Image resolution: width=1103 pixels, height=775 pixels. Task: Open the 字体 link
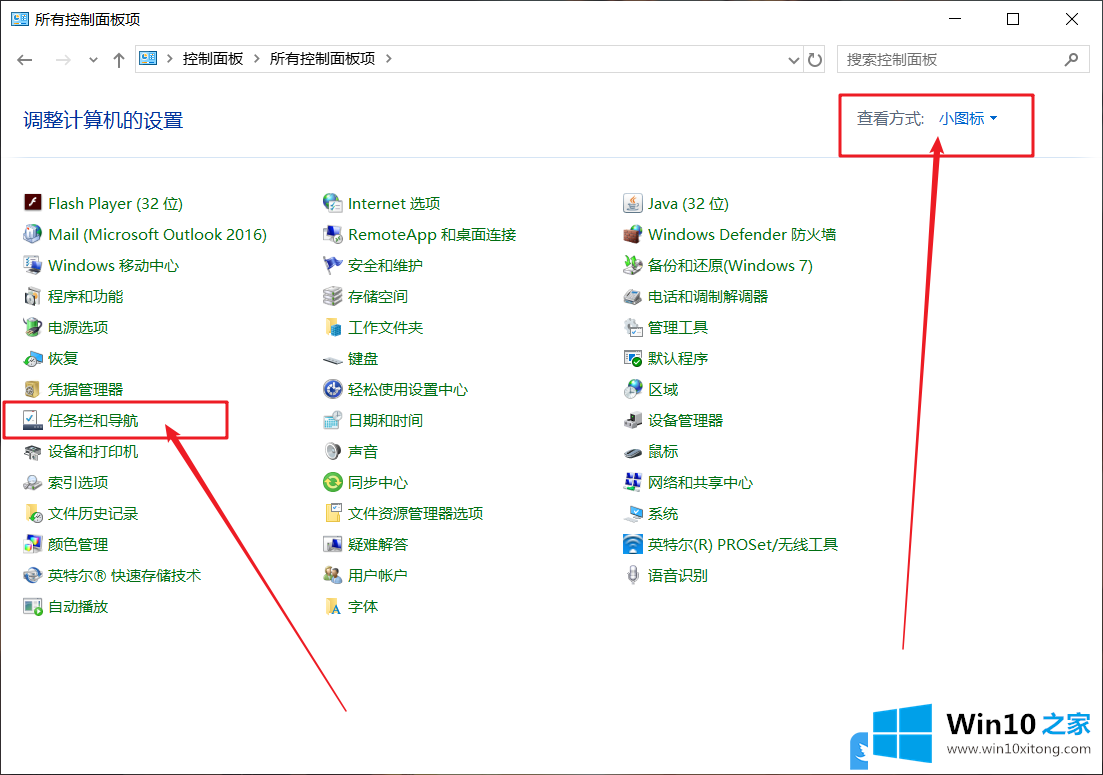[x=363, y=606]
